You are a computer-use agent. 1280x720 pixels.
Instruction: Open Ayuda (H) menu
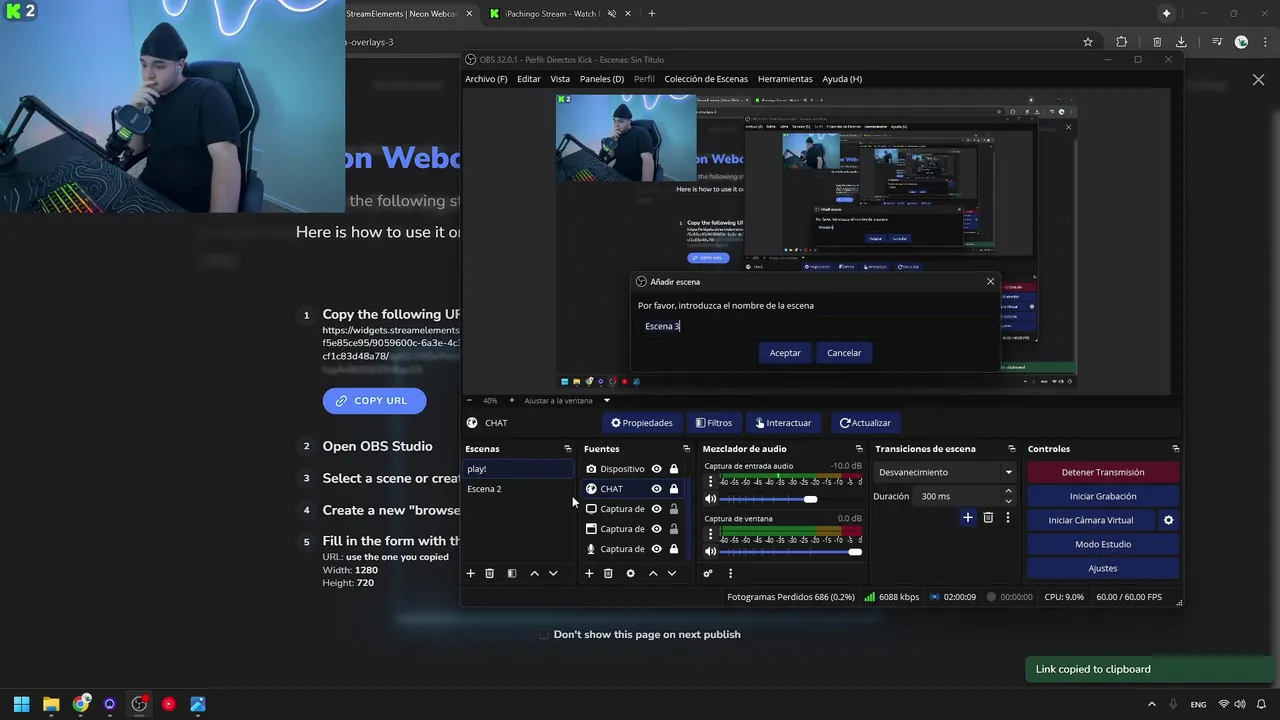point(842,79)
